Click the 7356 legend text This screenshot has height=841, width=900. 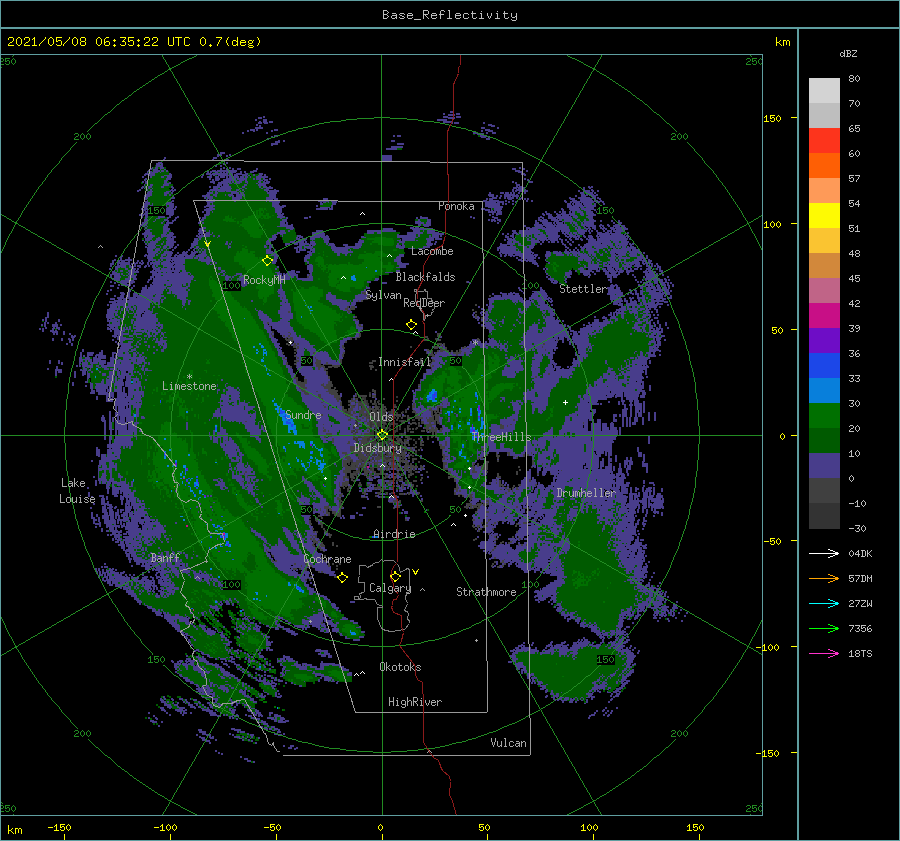(x=860, y=629)
